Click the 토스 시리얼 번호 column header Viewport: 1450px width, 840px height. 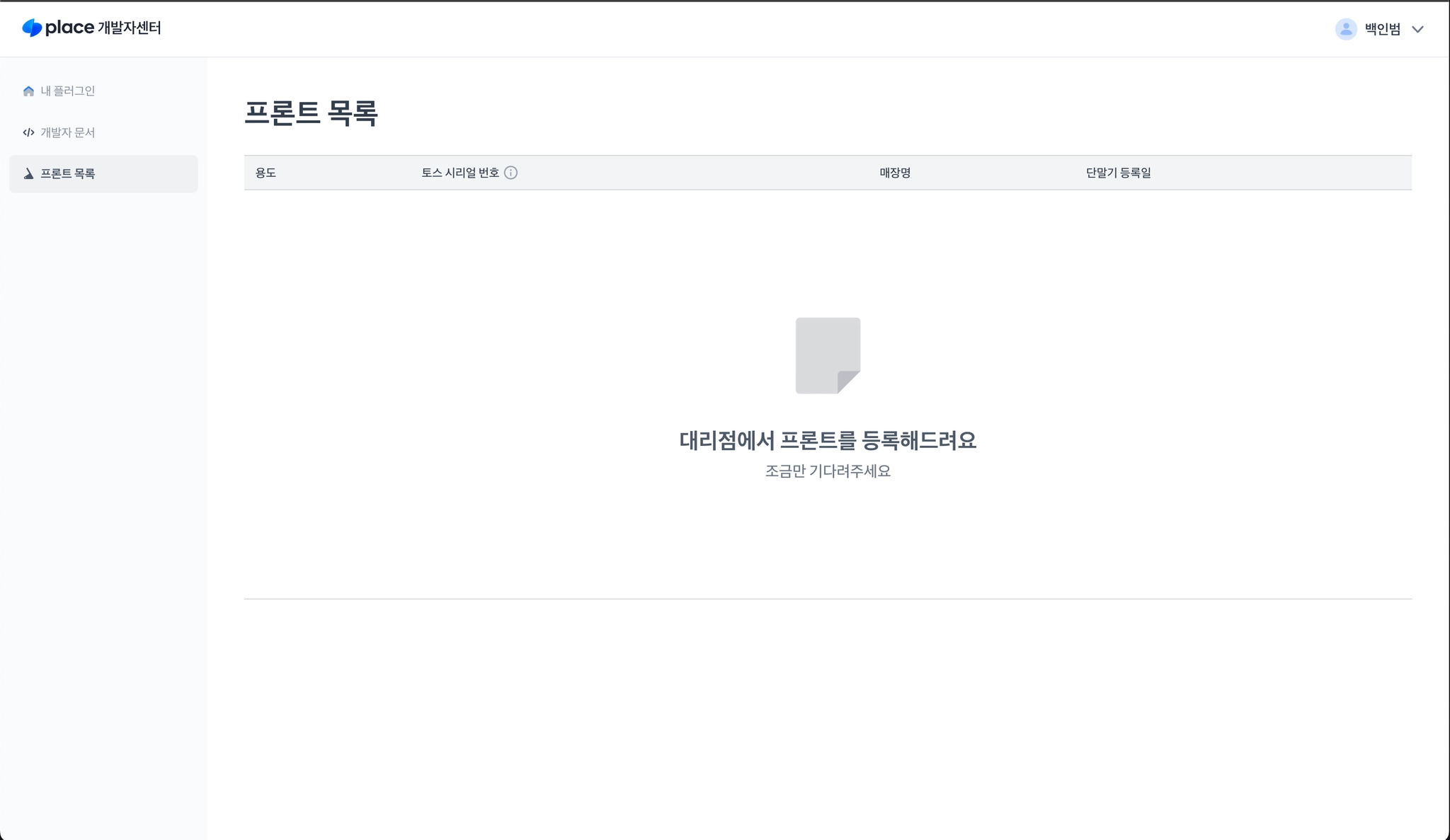click(x=460, y=173)
